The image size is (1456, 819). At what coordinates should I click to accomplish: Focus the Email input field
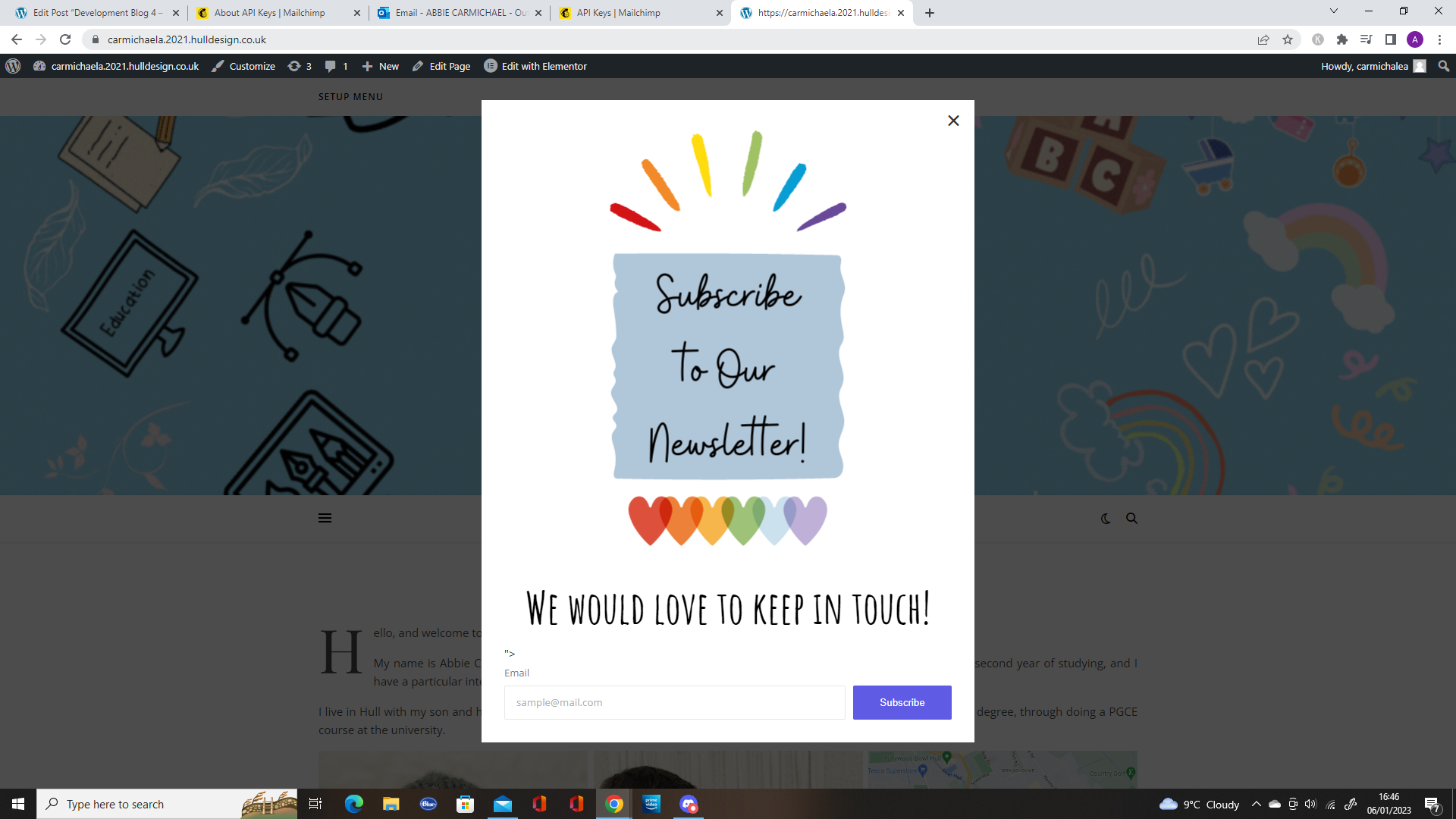click(674, 702)
